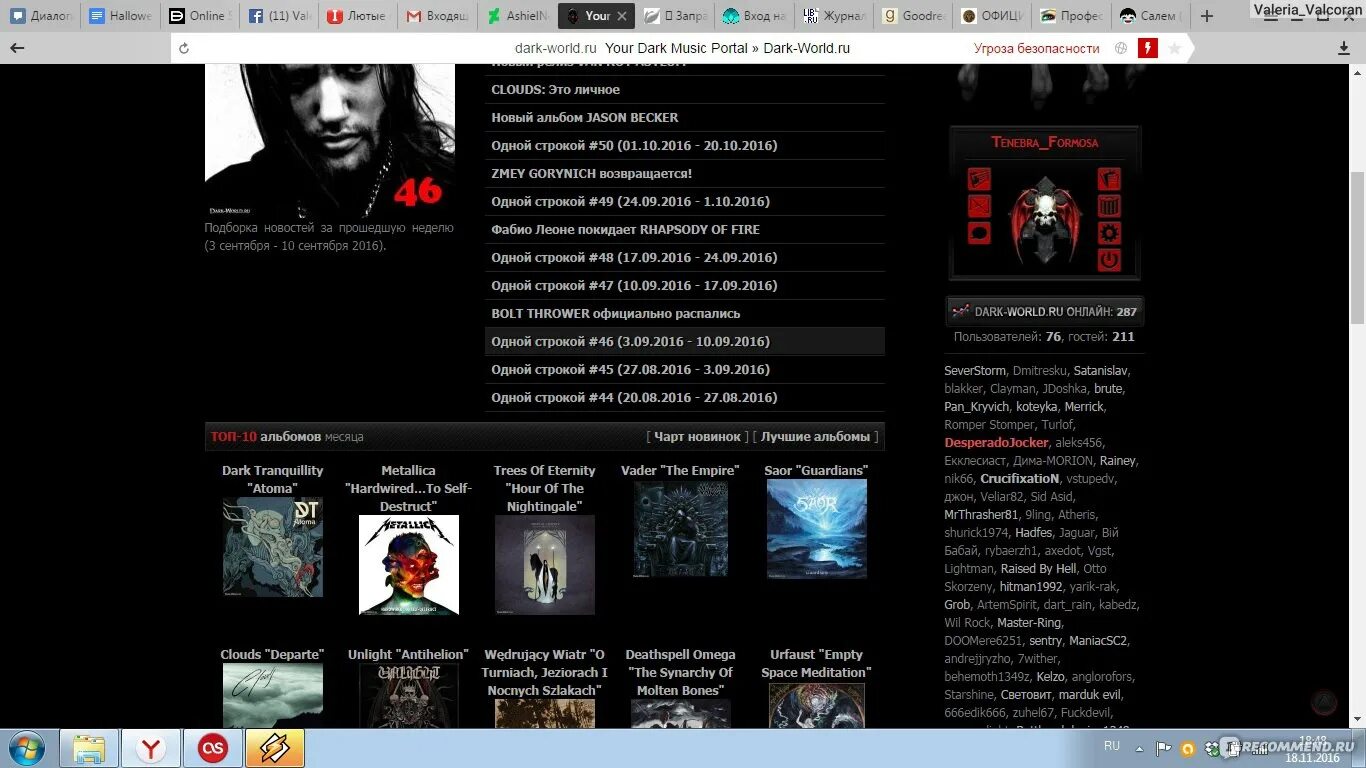Click the red lightning turbo icon in address bar

coord(1148,48)
